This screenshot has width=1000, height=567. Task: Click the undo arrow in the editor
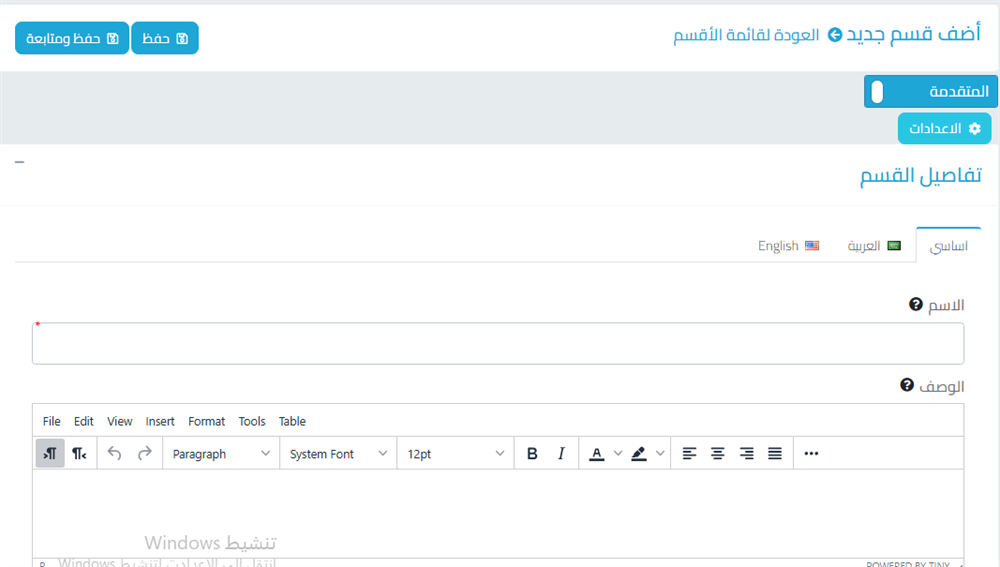(114, 454)
